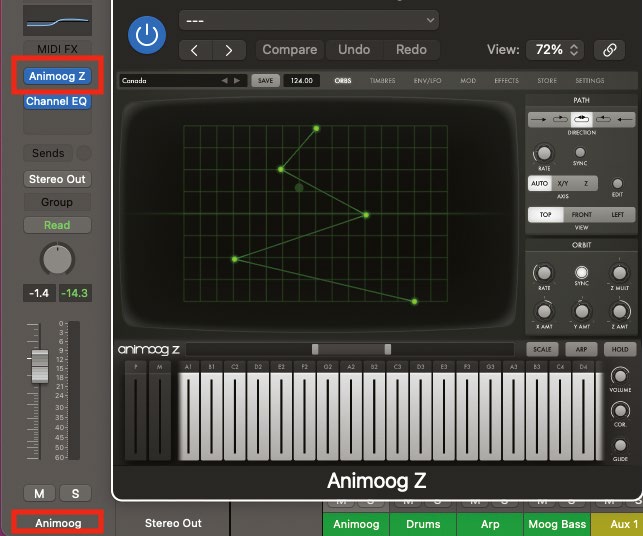Open the SCALE settings button
Screen dimensions: 643x536
[x=542, y=349]
